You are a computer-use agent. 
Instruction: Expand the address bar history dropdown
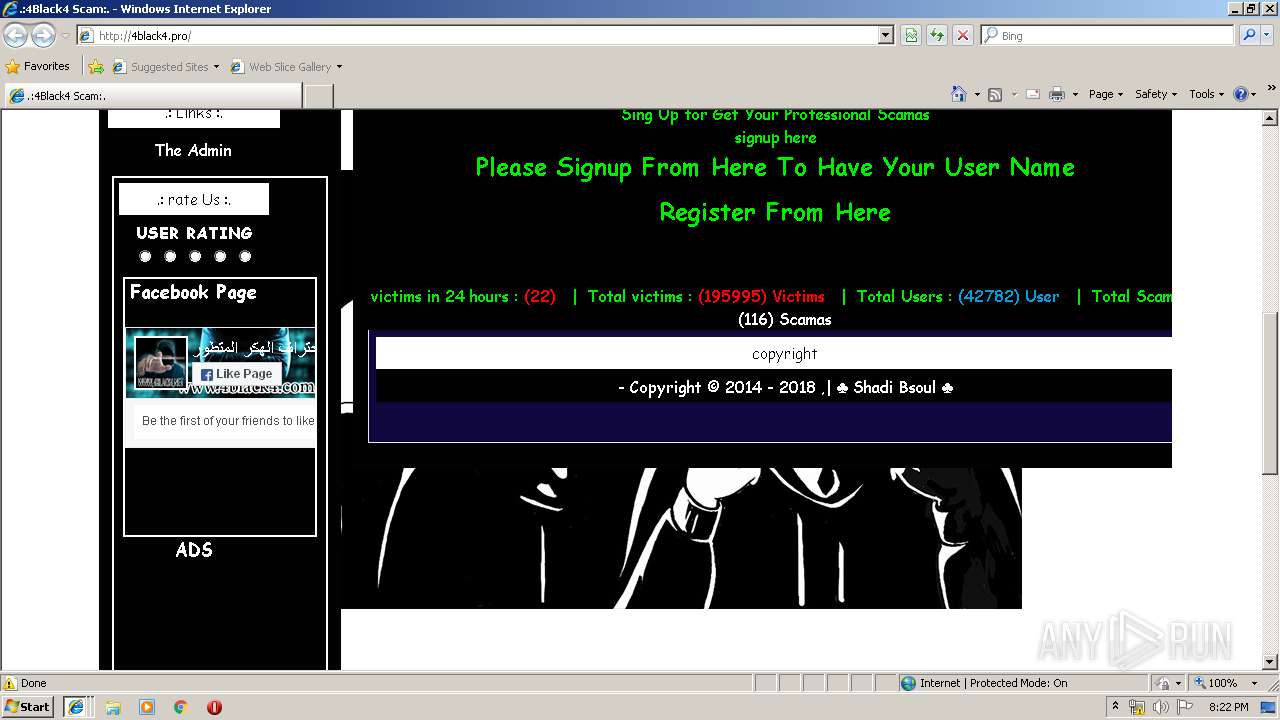(886, 35)
